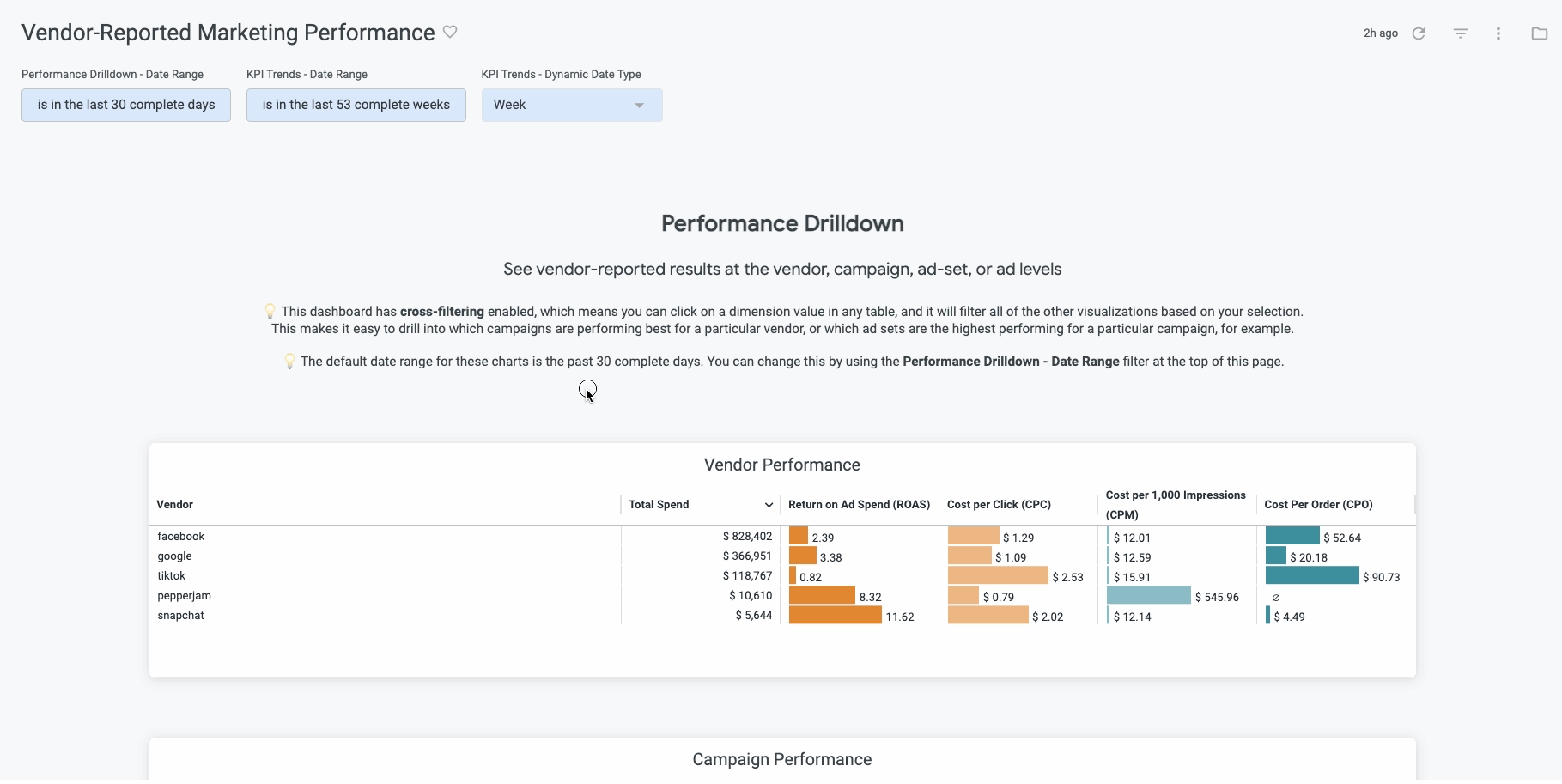Click the snapchat ROAS orange bar
This screenshot has height=784, width=1562.
[x=835, y=616]
